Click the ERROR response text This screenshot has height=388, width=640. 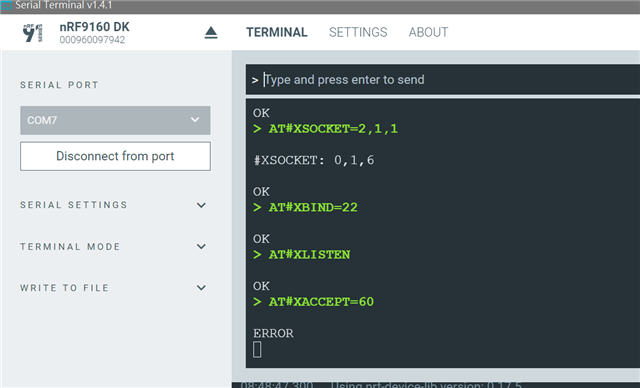coord(273,333)
